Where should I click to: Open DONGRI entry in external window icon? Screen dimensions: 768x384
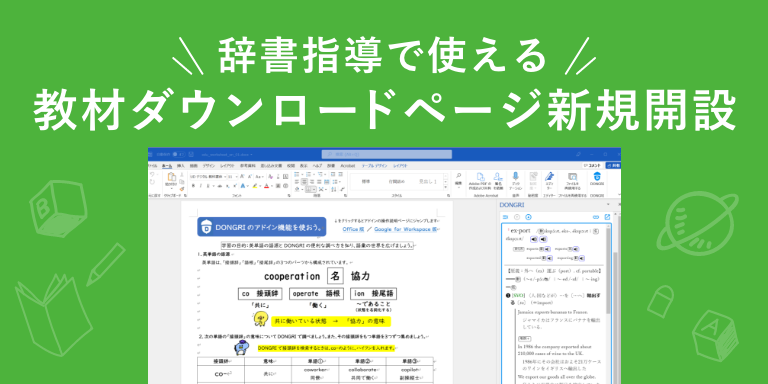pos(607,217)
